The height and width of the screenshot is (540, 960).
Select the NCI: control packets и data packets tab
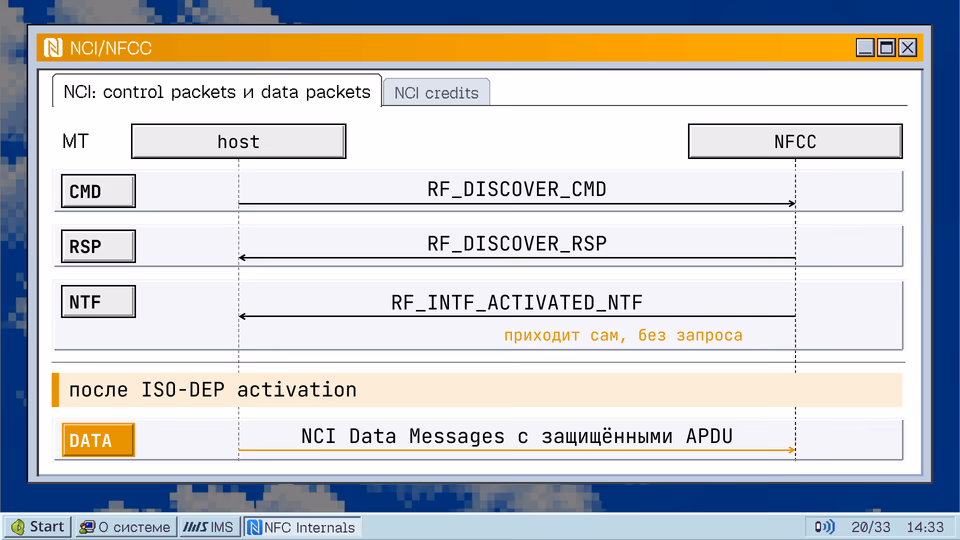tap(217, 92)
